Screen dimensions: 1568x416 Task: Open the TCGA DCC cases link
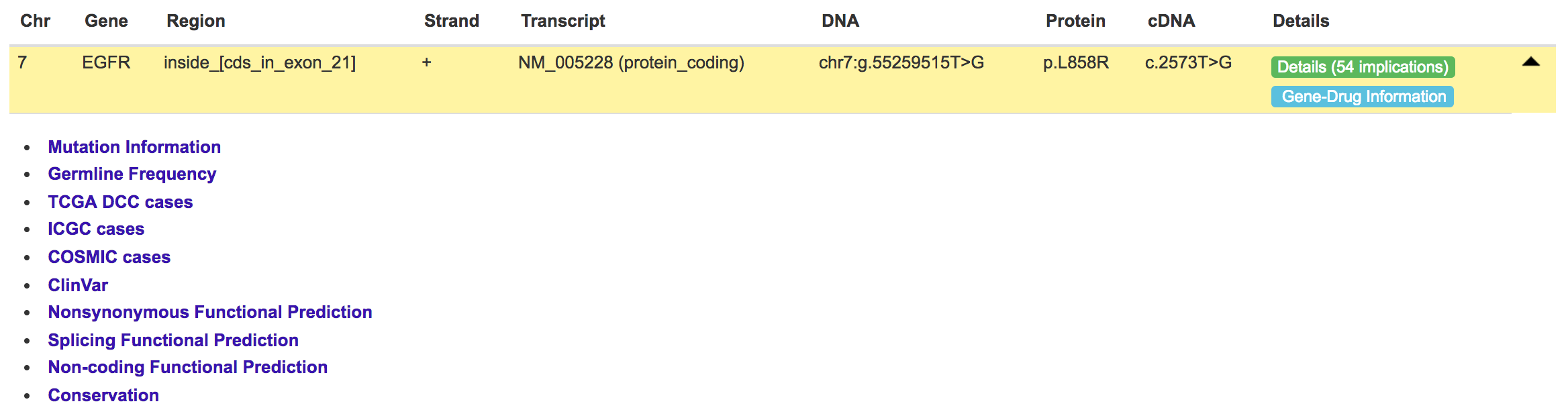[120, 202]
